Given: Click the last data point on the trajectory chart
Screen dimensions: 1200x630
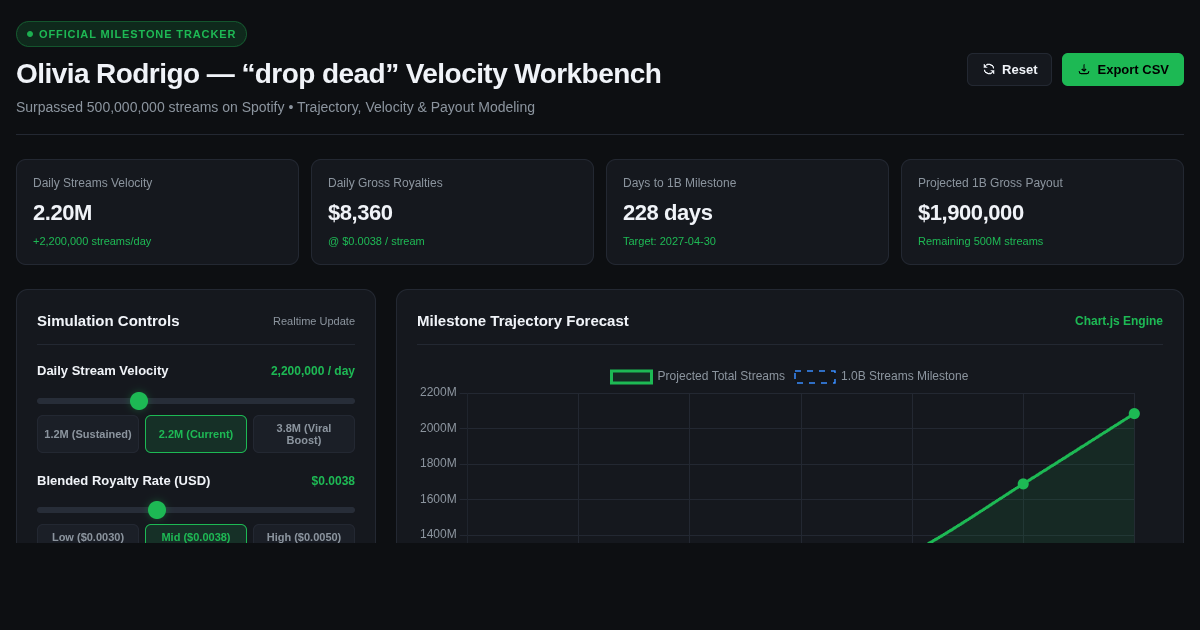Looking at the screenshot, I should 1134,413.
